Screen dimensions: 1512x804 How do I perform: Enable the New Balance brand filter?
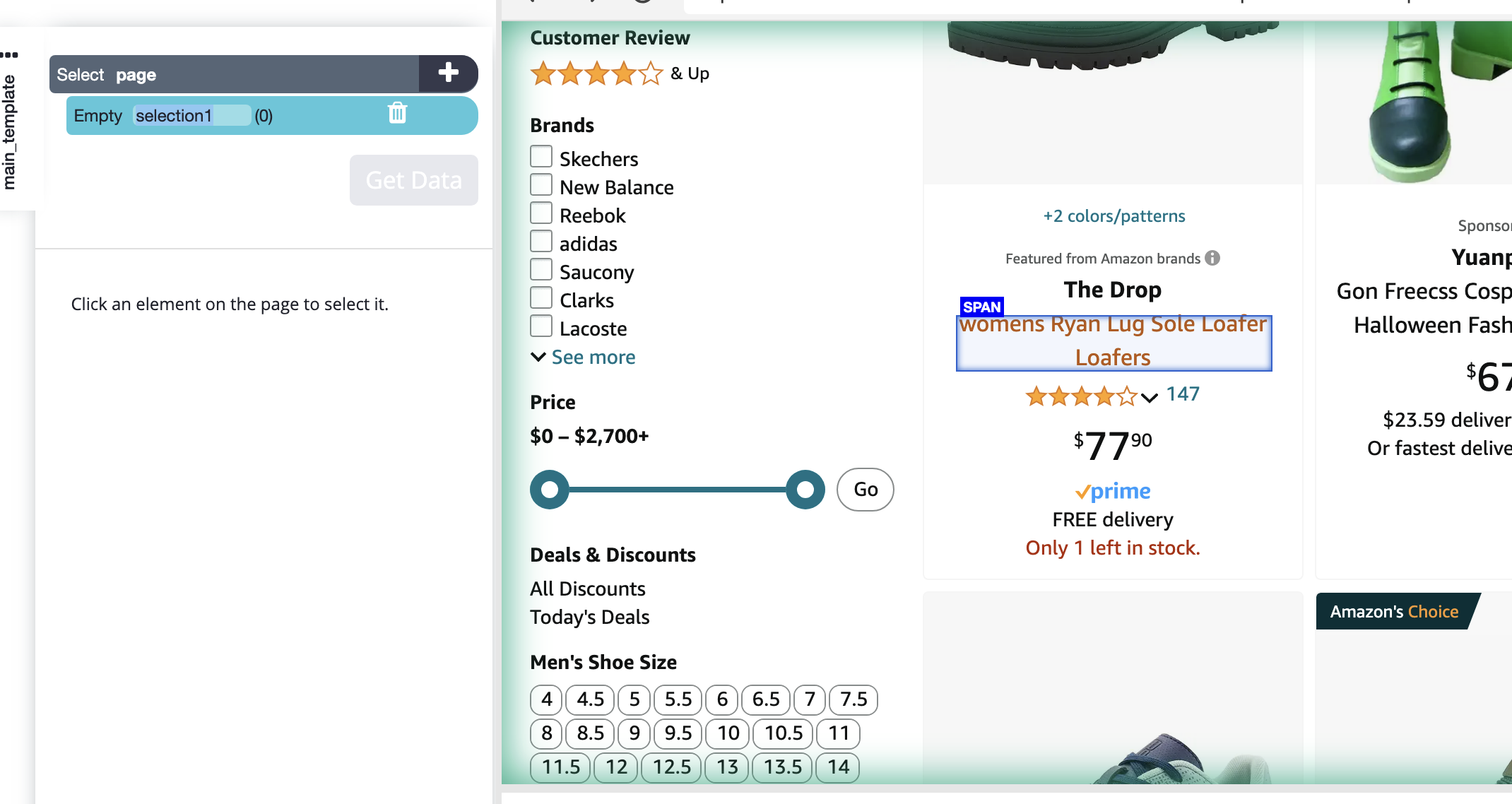(541, 185)
